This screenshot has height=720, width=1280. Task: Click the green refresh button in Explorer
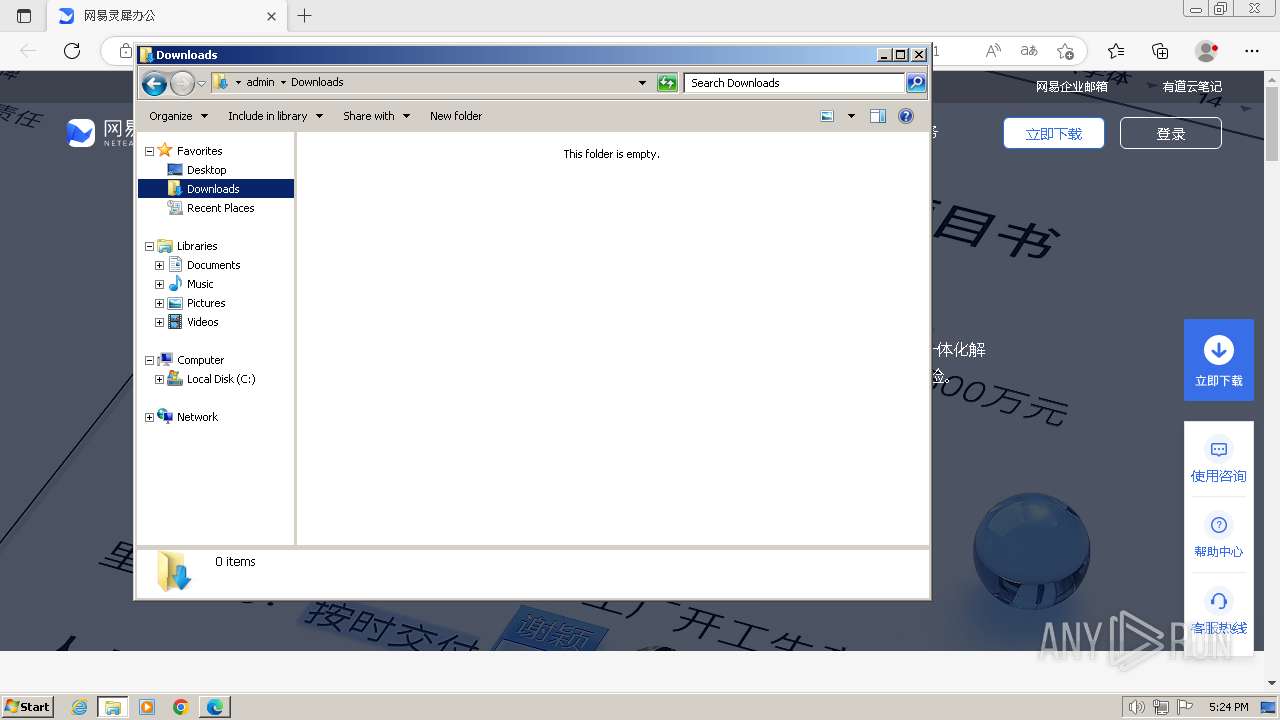pos(667,83)
